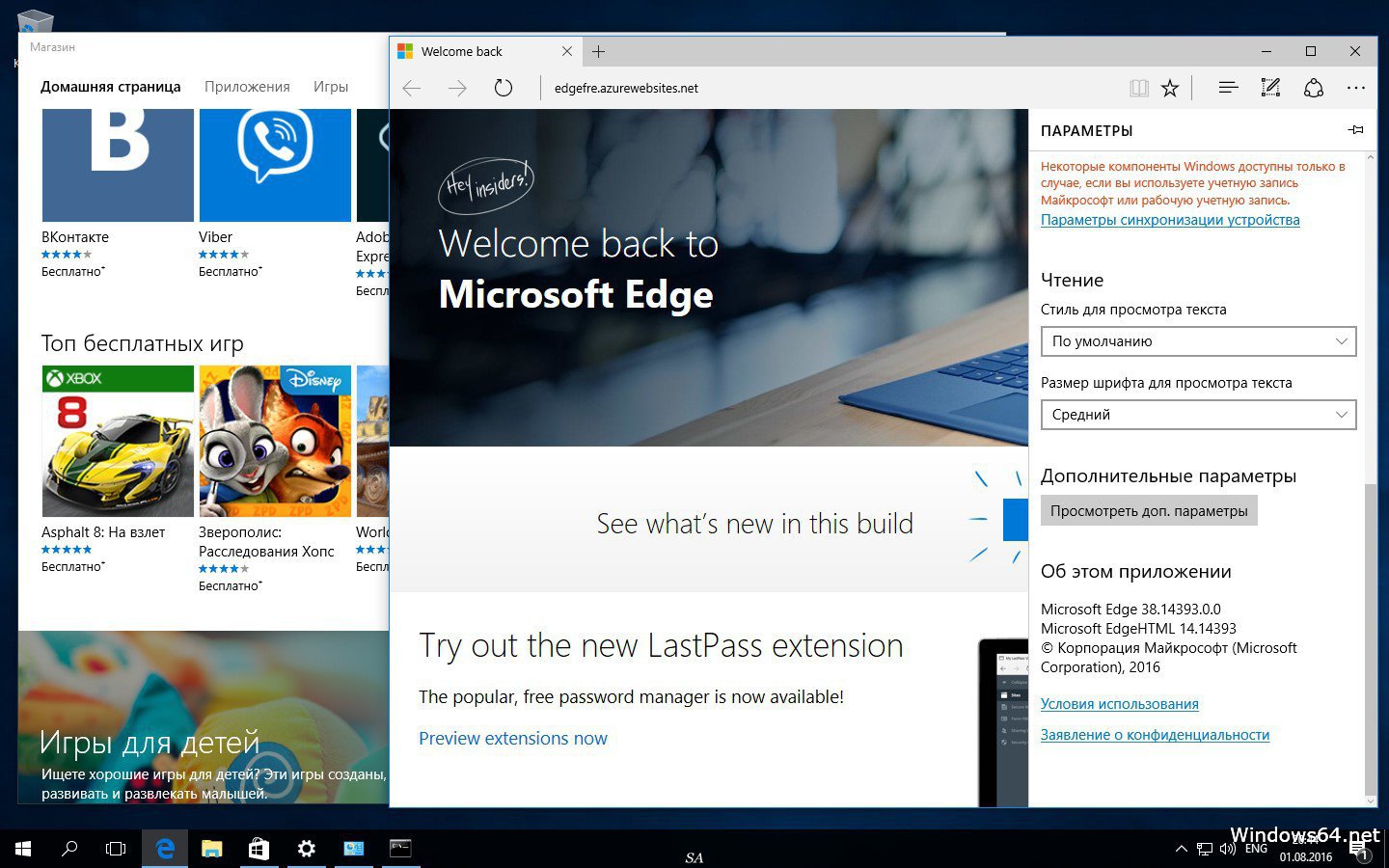Click the command prompt taskbar icon
The width and height of the screenshot is (1389, 868).
(400, 849)
